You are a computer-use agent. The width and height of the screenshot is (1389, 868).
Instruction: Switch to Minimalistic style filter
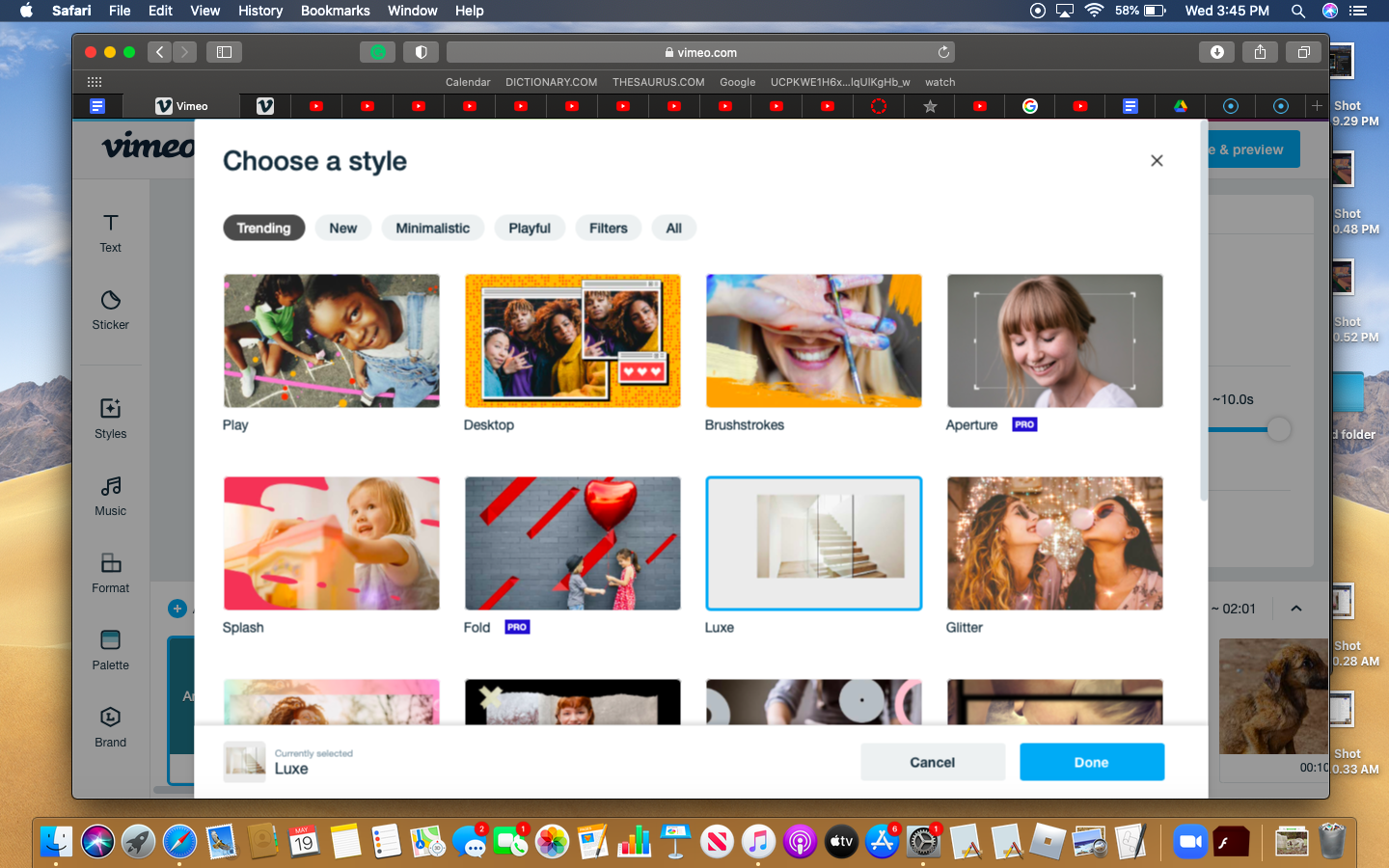click(432, 229)
